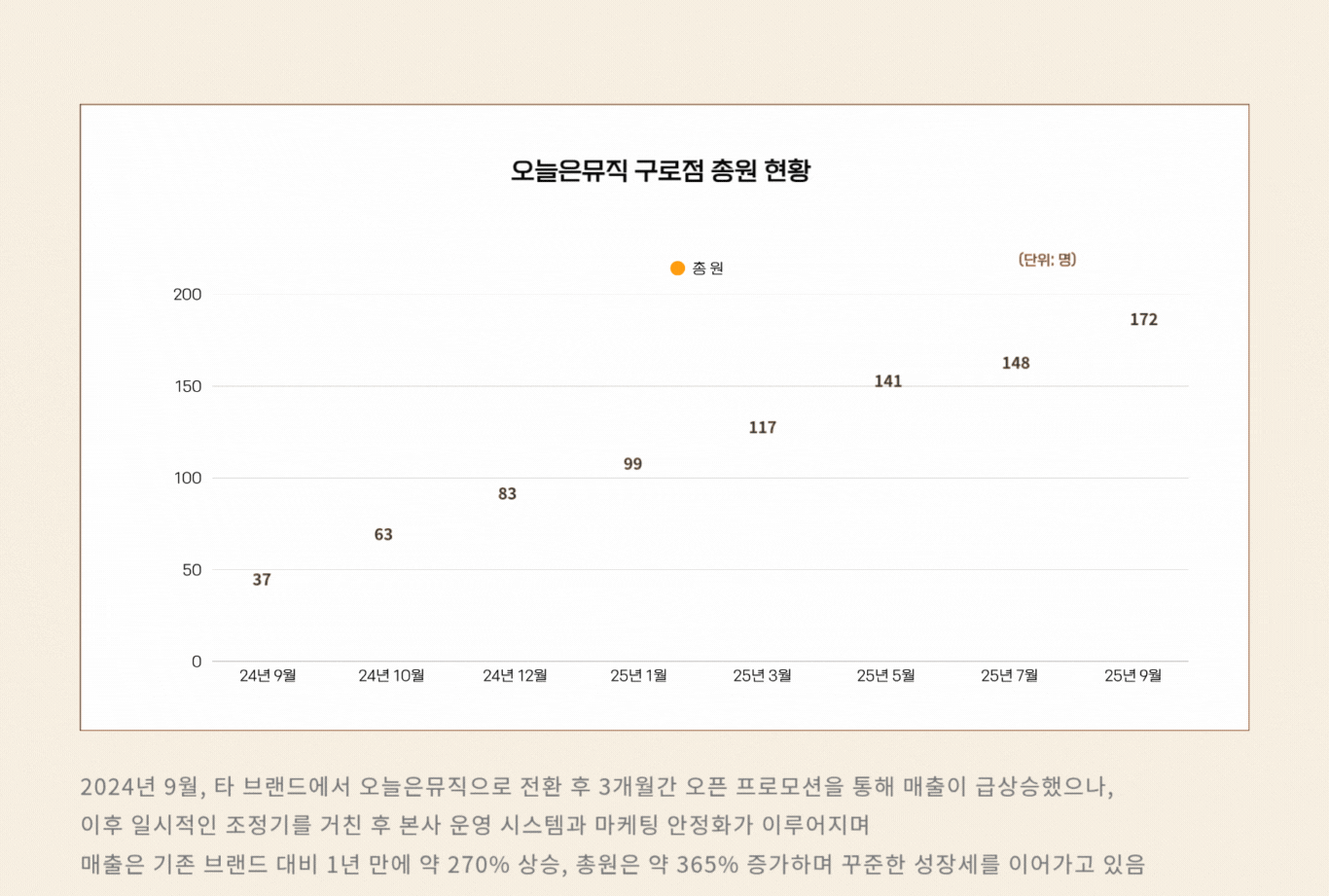Viewport: 1329px width, 896px height.
Task: Click the caption line starting 2024년 9월
Action: click(596, 786)
